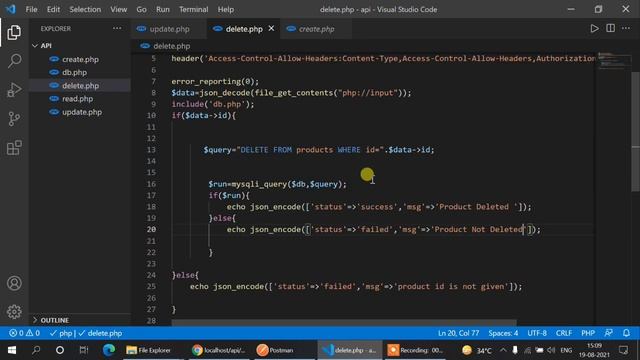The image size is (640, 360).
Task: Click line number 13 in the gutter
Action: pyautogui.click(x=151, y=150)
